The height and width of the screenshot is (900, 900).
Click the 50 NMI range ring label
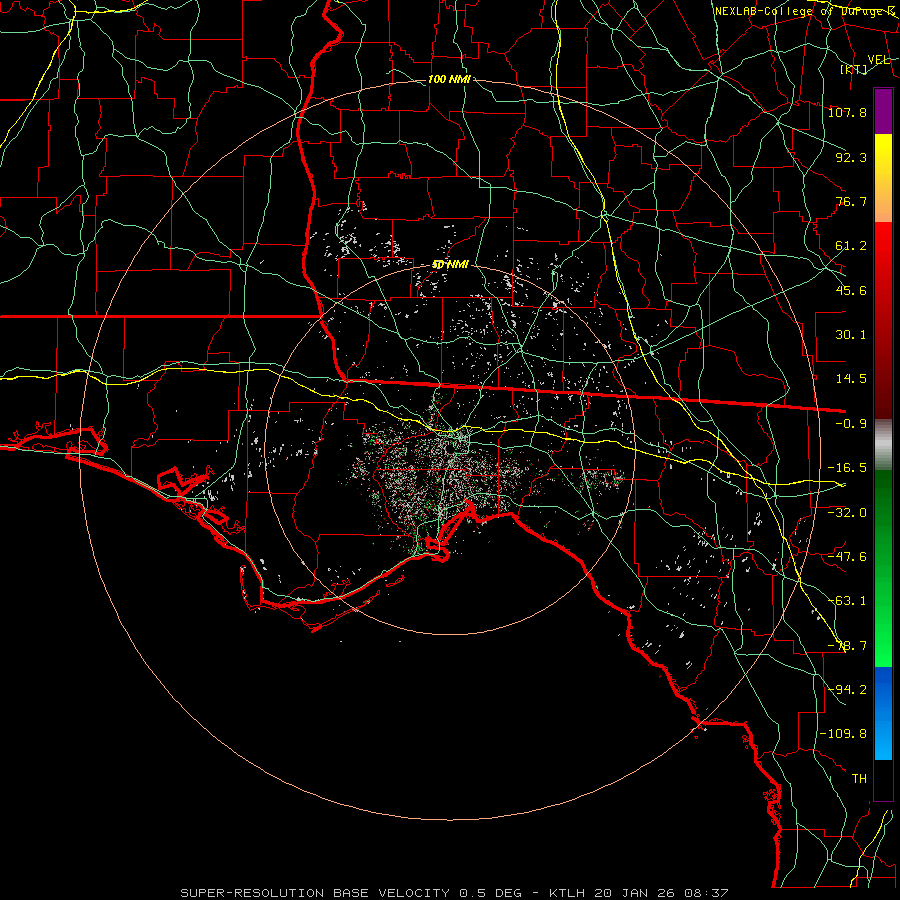[x=450, y=265]
